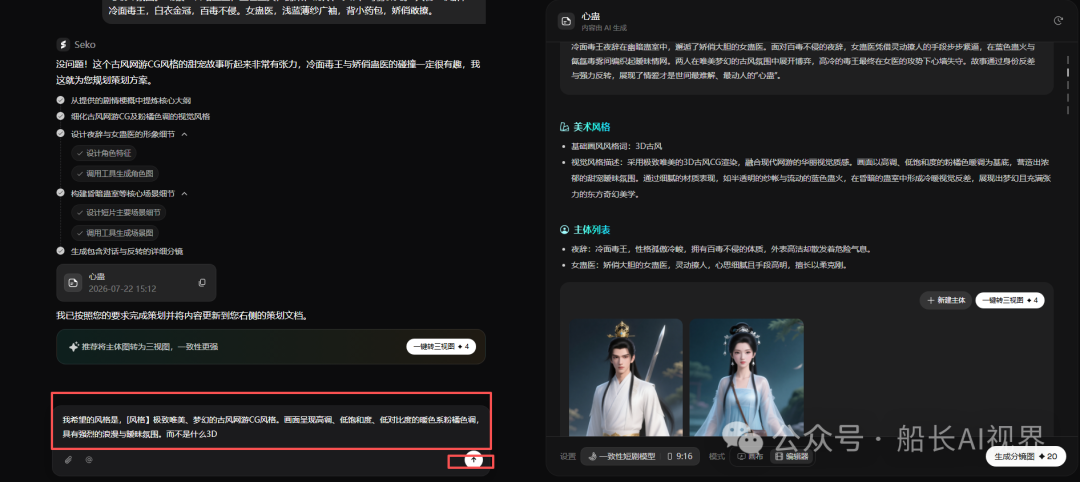
Task: Open history clock icon at panel top right
Action: 1058,21
